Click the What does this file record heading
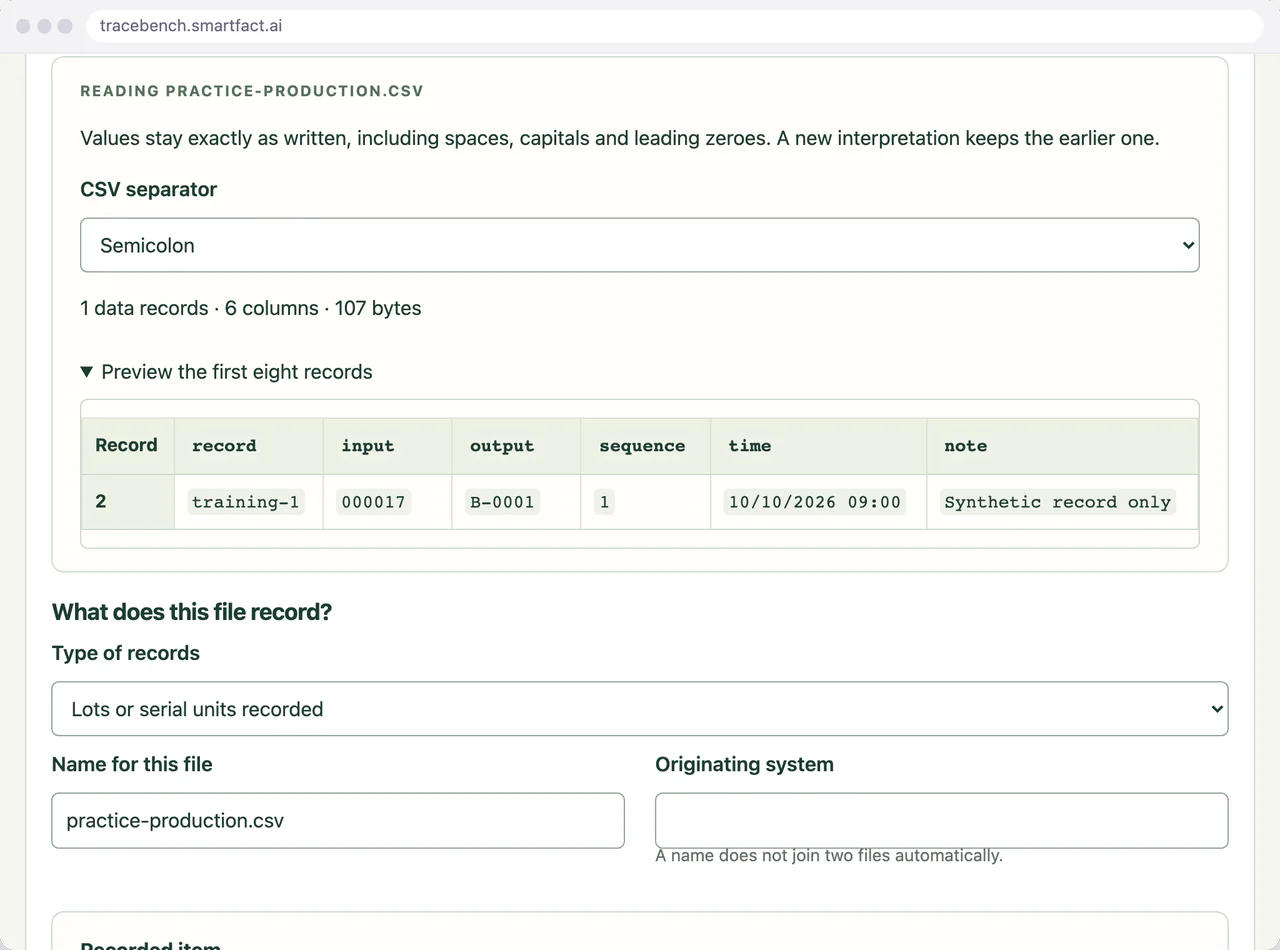The image size is (1280, 950). coord(192,612)
